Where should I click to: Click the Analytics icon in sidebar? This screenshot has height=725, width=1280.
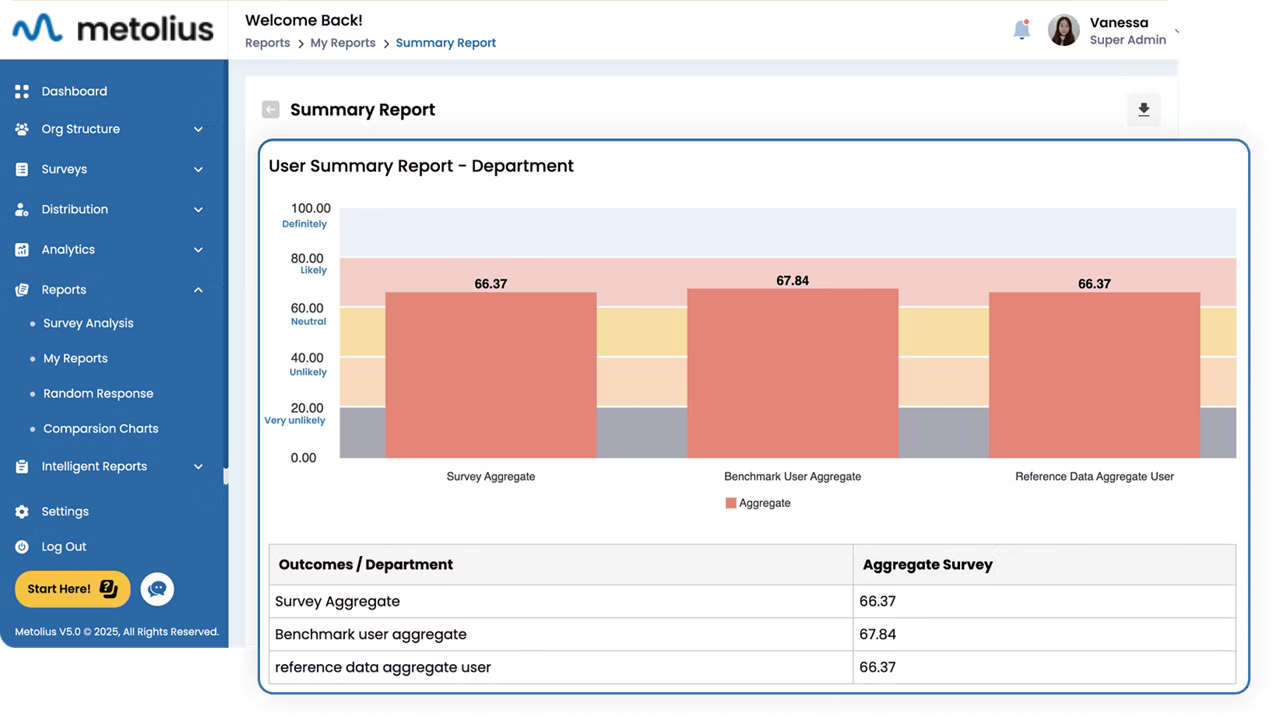pyautogui.click(x=22, y=249)
